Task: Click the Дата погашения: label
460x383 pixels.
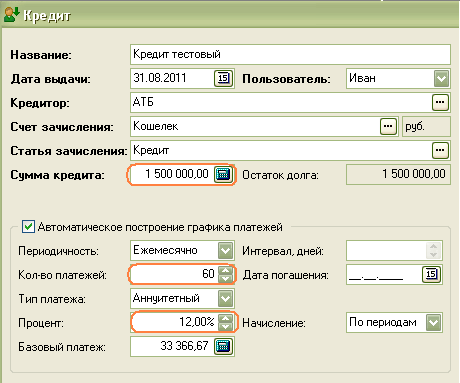Action: coord(286,275)
